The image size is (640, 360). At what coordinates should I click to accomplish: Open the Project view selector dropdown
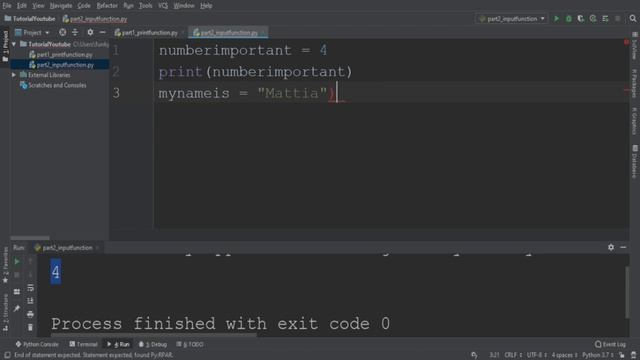32,32
